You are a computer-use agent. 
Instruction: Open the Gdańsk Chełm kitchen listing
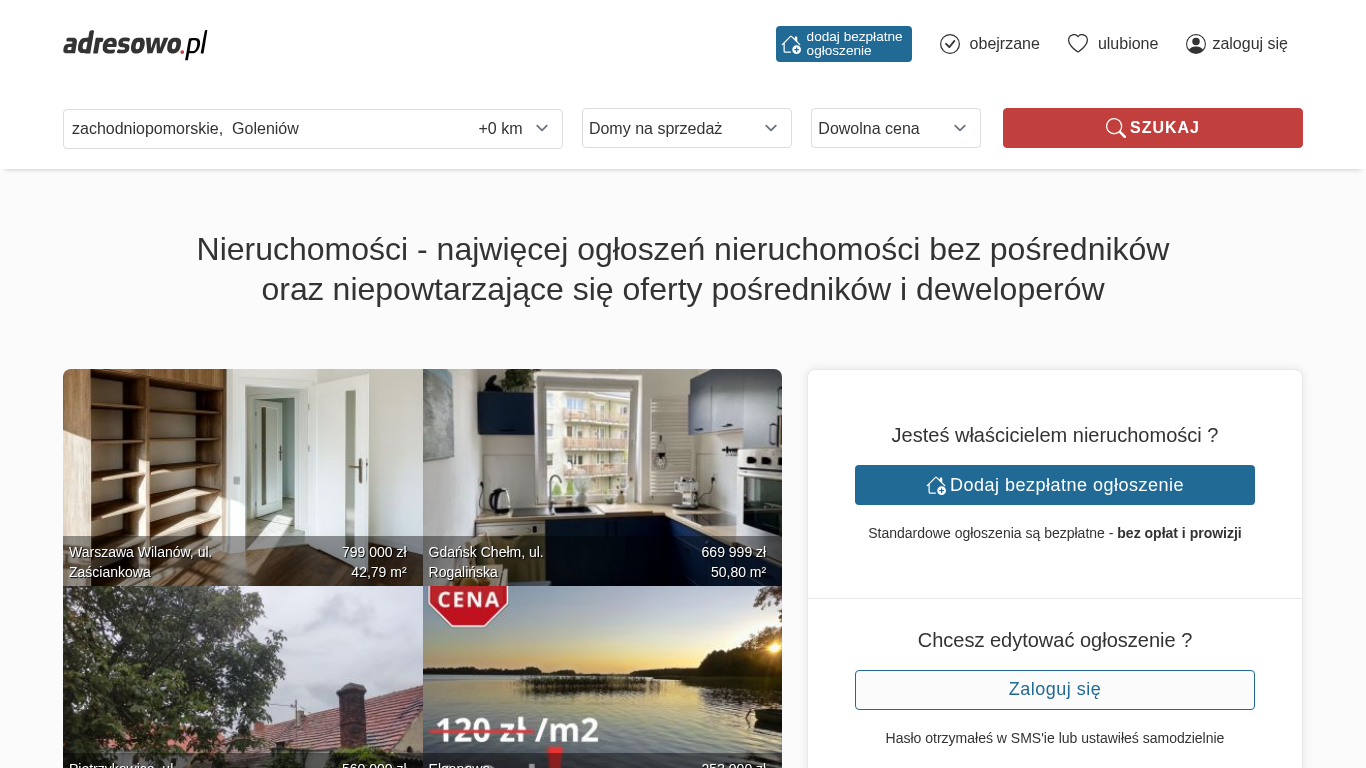coord(602,460)
